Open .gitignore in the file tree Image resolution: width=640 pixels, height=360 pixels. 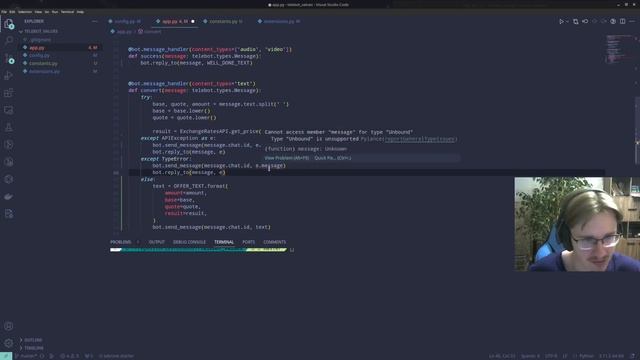click(x=40, y=40)
